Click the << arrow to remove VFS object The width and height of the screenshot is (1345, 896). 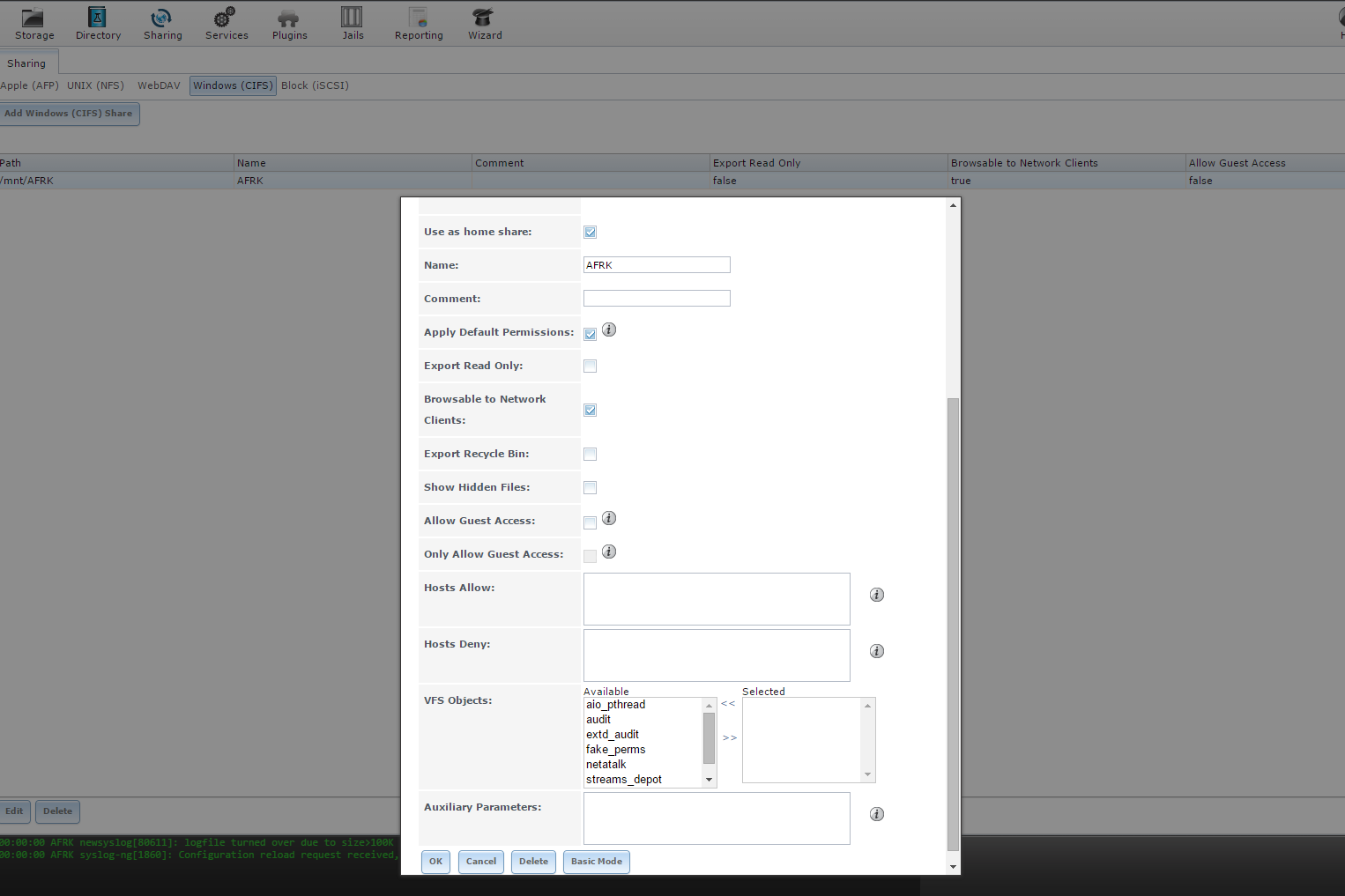pos(728,703)
